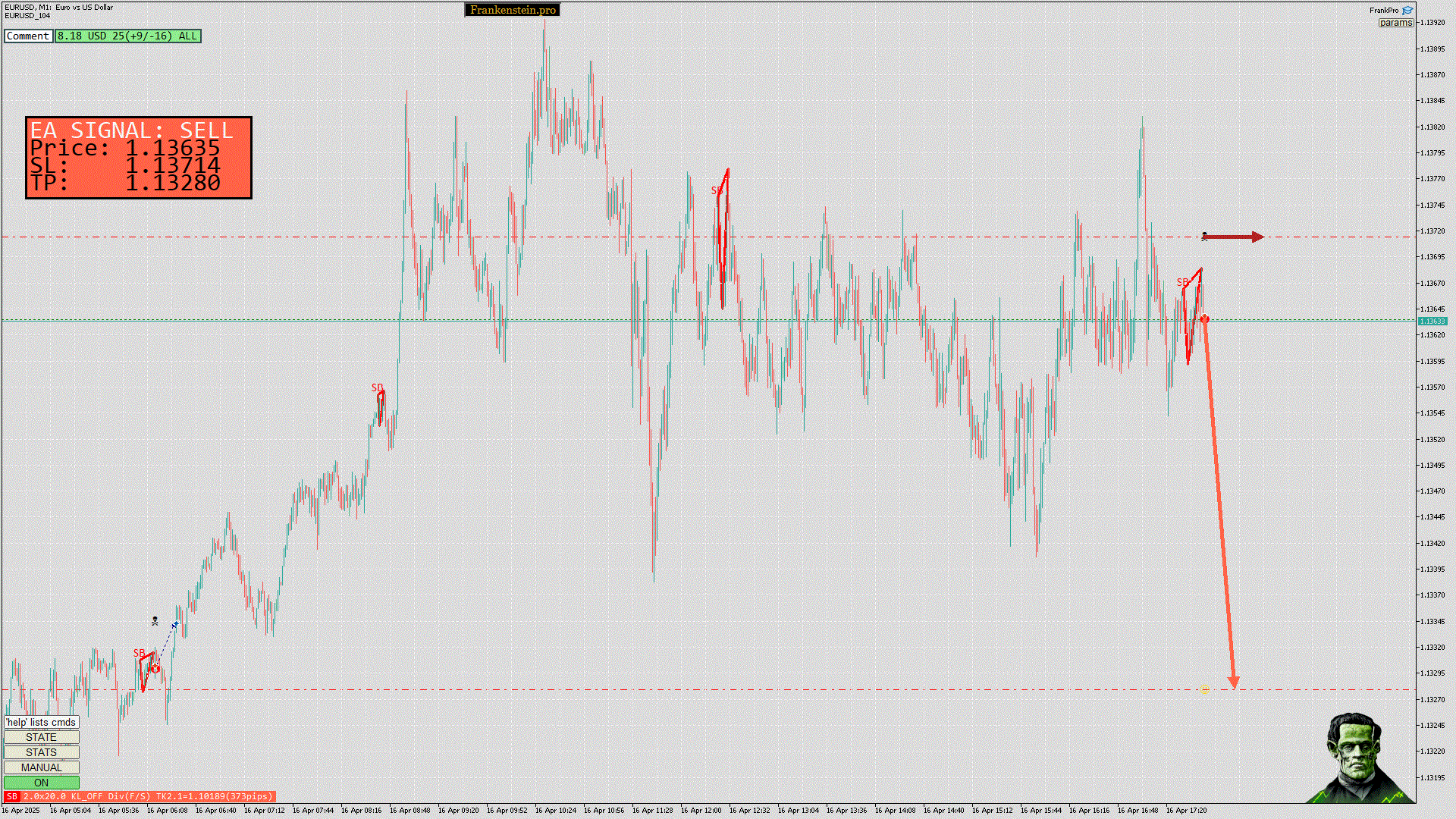Click the yellow take-profit marker on the lower line
The height and width of the screenshot is (819, 1456).
coord(1205,691)
